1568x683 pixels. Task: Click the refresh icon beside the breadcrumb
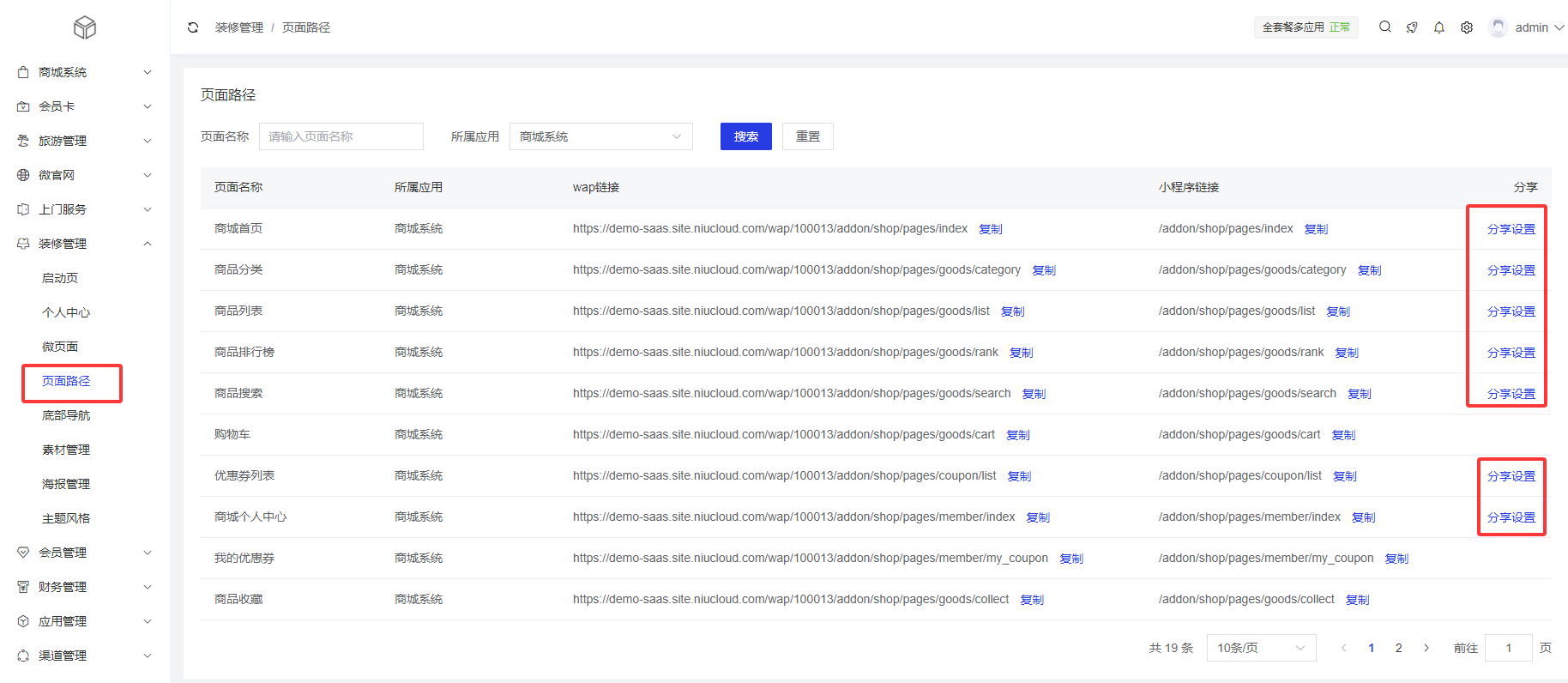(x=193, y=27)
